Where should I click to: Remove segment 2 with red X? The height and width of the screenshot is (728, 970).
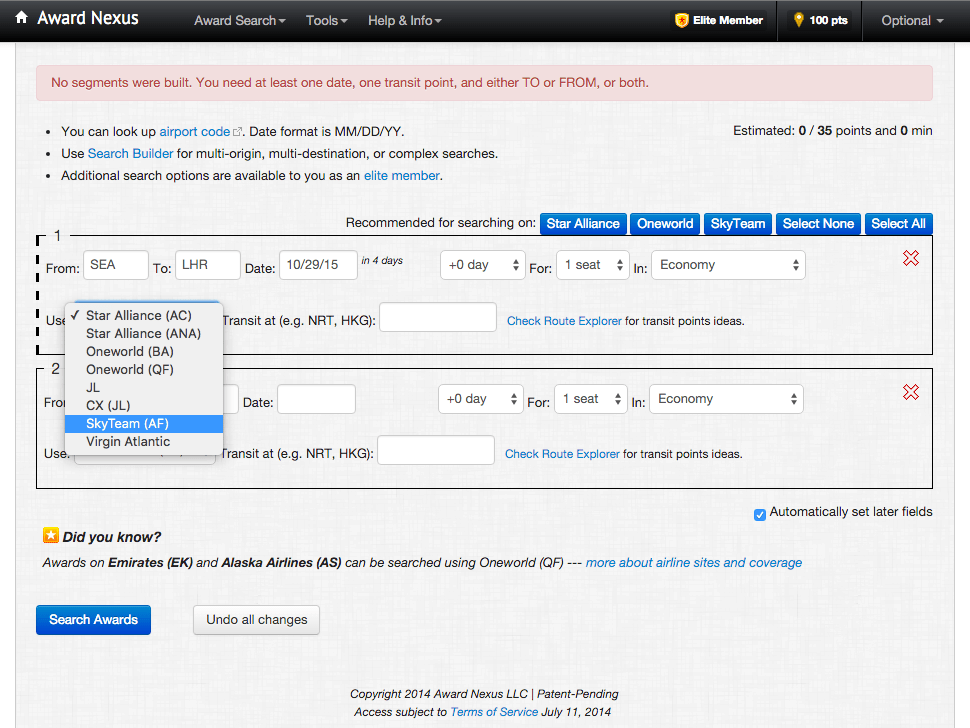[911, 392]
